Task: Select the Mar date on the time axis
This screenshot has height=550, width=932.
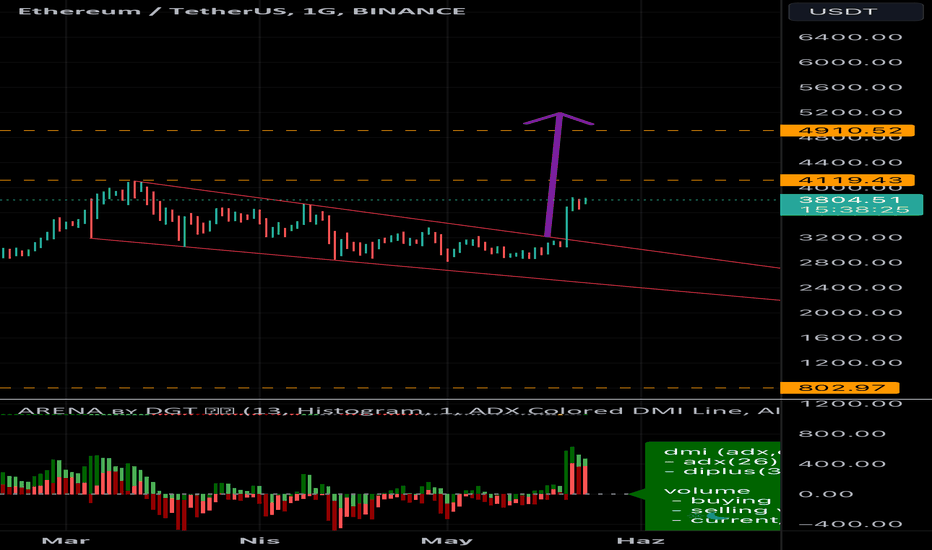Action: click(x=66, y=539)
